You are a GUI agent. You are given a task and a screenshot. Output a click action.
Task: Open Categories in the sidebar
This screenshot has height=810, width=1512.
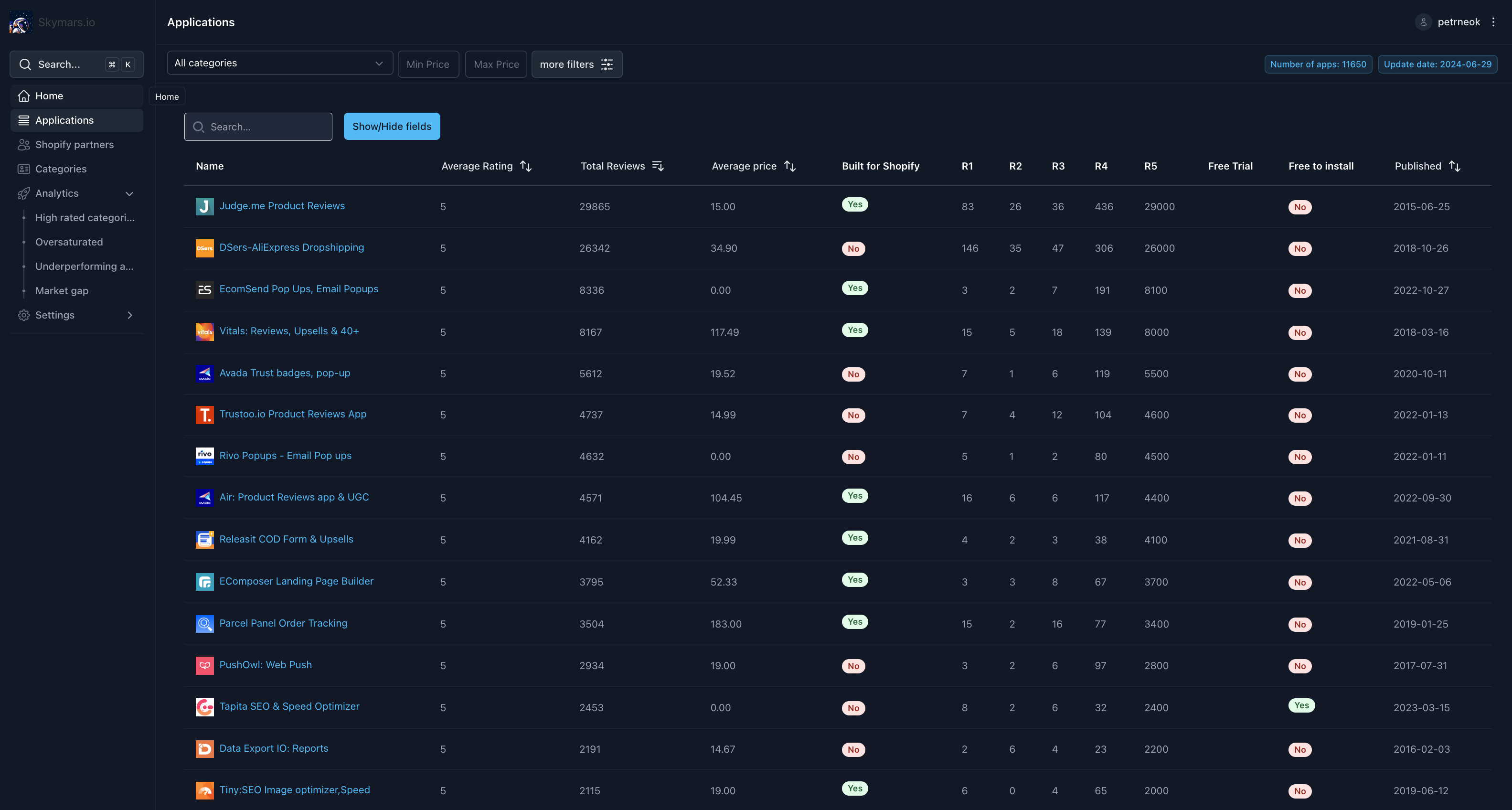pyautogui.click(x=76, y=169)
